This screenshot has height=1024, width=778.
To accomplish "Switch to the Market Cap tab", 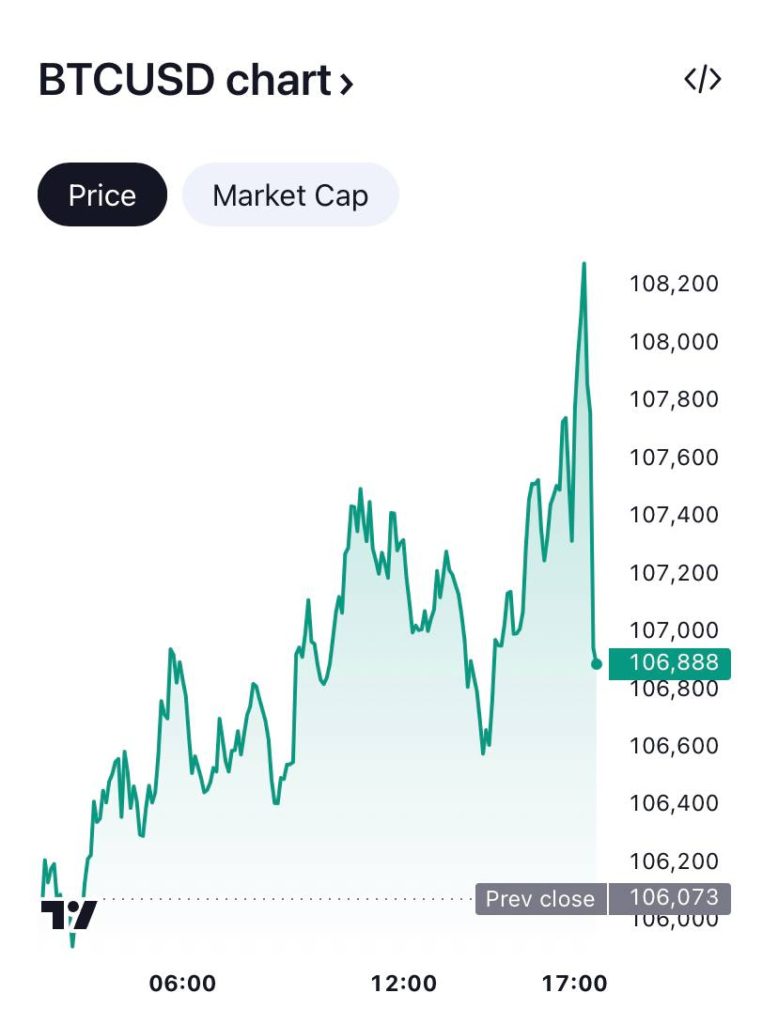I will click(x=290, y=195).
